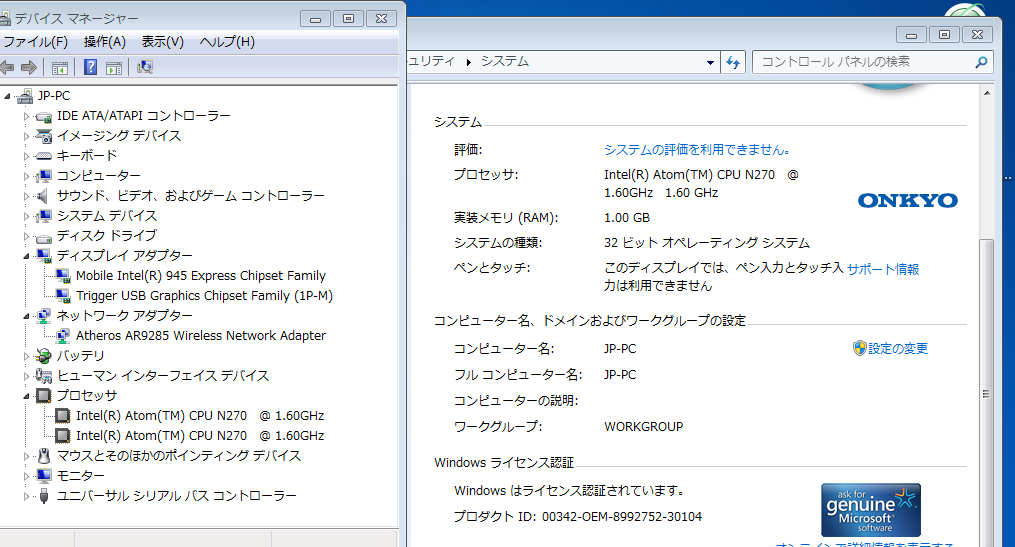Open the address bar history dropdown arrow
This screenshot has height=547, width=1015.
[710, 62]
